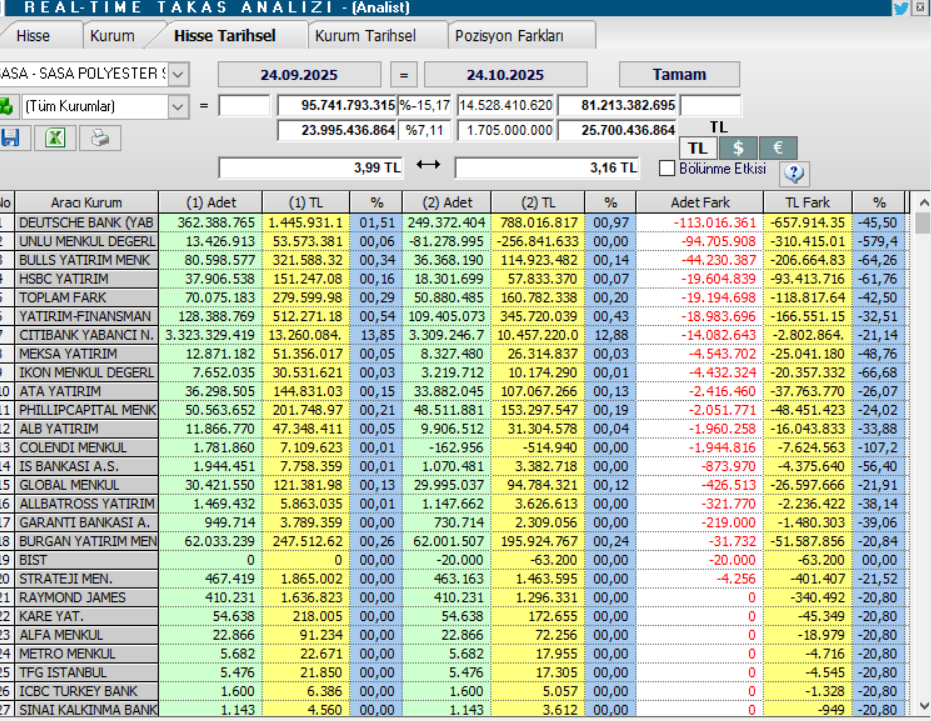This screenshot has width=932, height=721.
Task: Switch currency display to euros
Action: (x=777, y=147)
